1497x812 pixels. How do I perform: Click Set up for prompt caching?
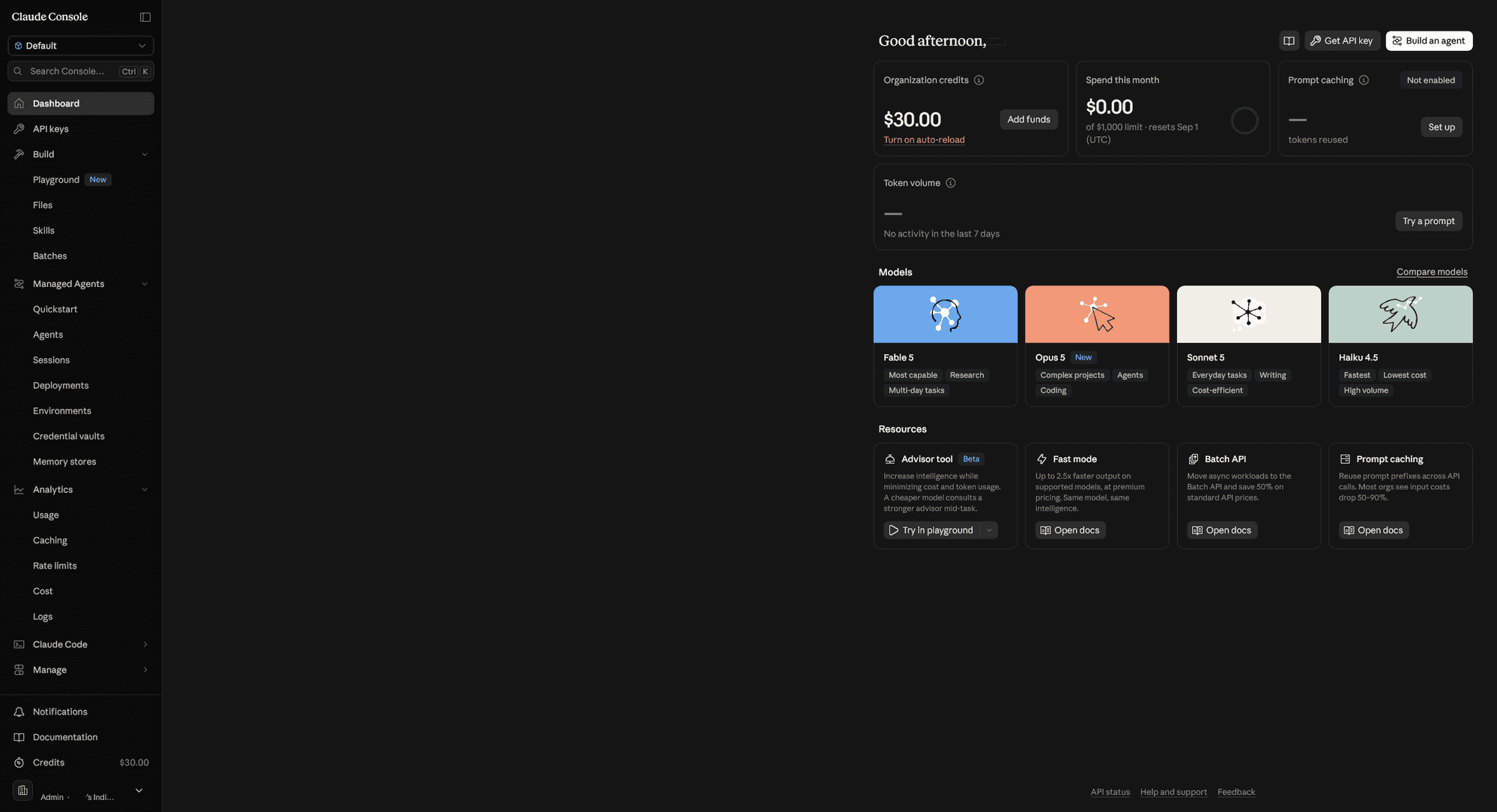pyautogui.click(x=1441, y=127)
